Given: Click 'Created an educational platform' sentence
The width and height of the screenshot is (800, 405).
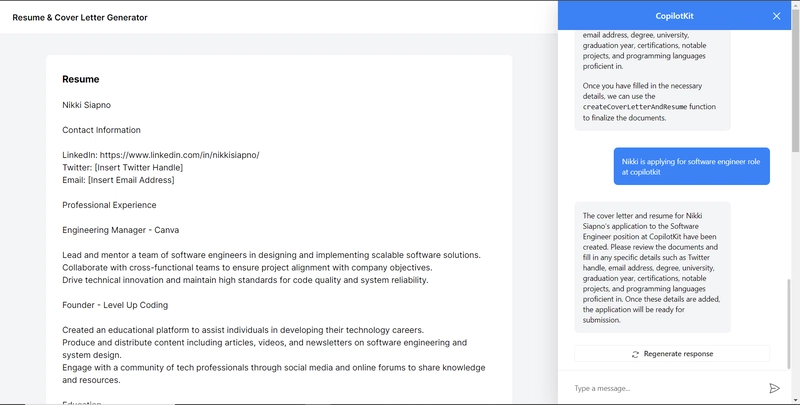Looking at the screenshot, I should (x=243, y=330).
